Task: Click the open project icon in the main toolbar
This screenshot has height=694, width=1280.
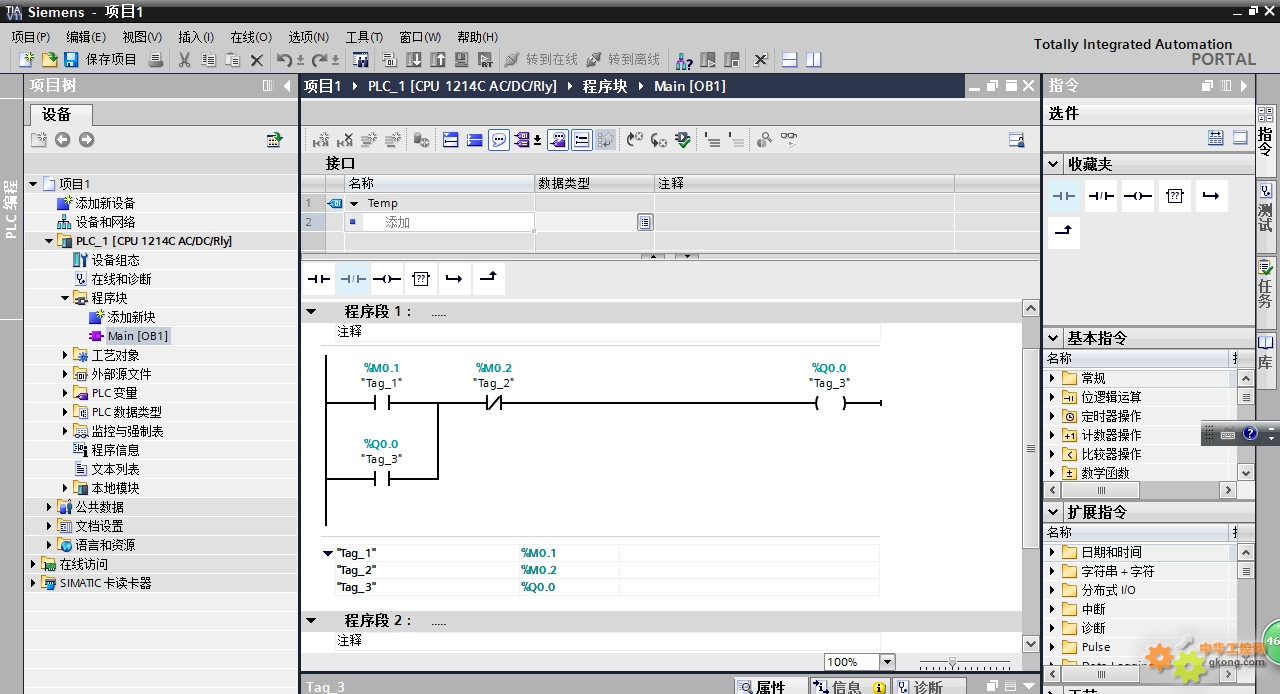Action: pyautogui.click(x=48, y=60)
